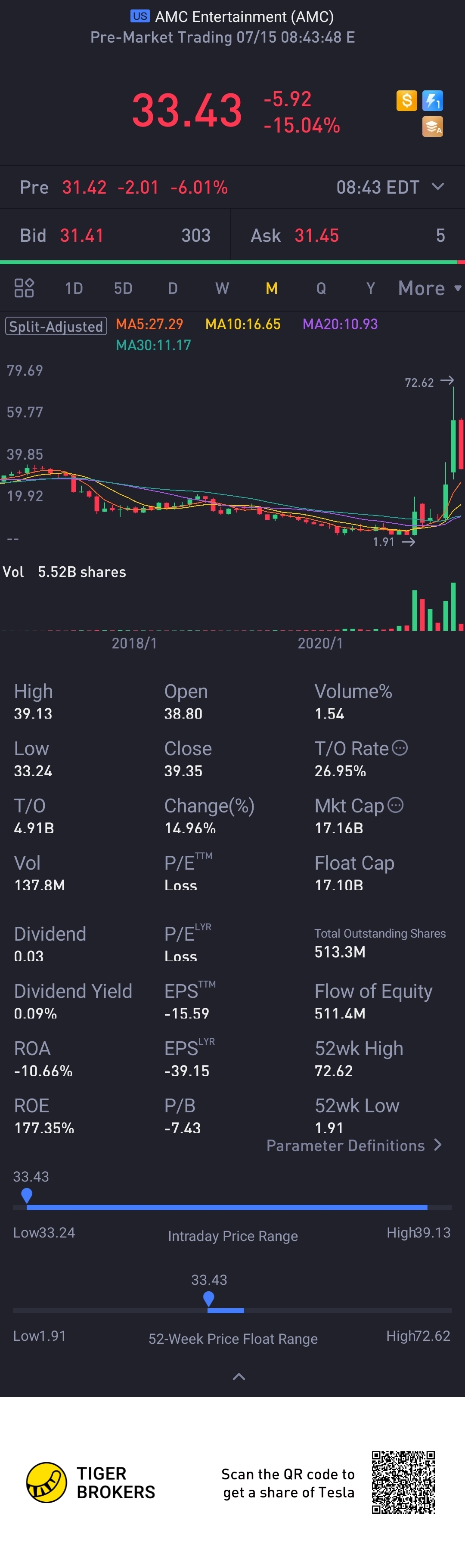Viewport: 465px width, 1568px height.
Task: Switch chart to 1D tab
Action: [74, 288]
